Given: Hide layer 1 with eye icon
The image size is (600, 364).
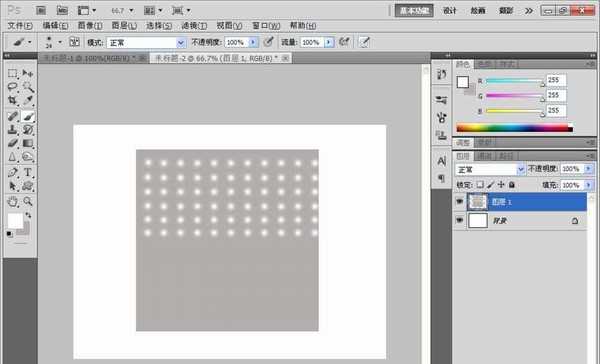Looking at the screenshot, I should click(x=459, y=202).
